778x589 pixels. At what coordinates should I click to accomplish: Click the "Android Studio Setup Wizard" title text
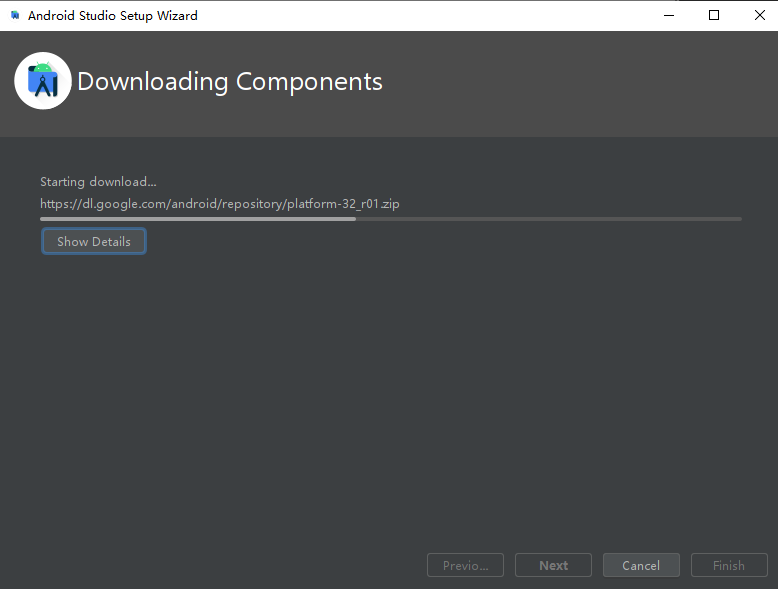(x=113, y=16)
